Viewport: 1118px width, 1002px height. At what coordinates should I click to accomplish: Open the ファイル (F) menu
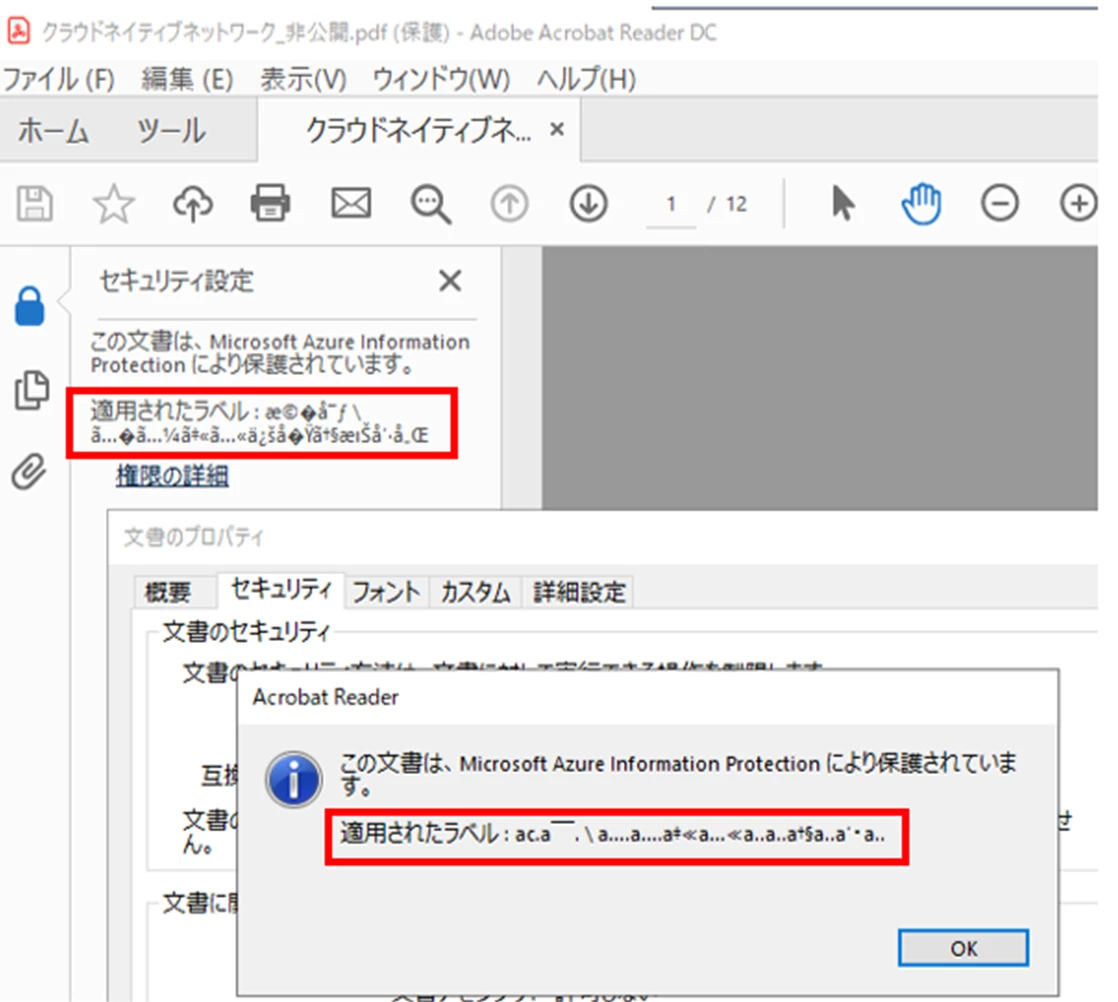pos(58,79)
